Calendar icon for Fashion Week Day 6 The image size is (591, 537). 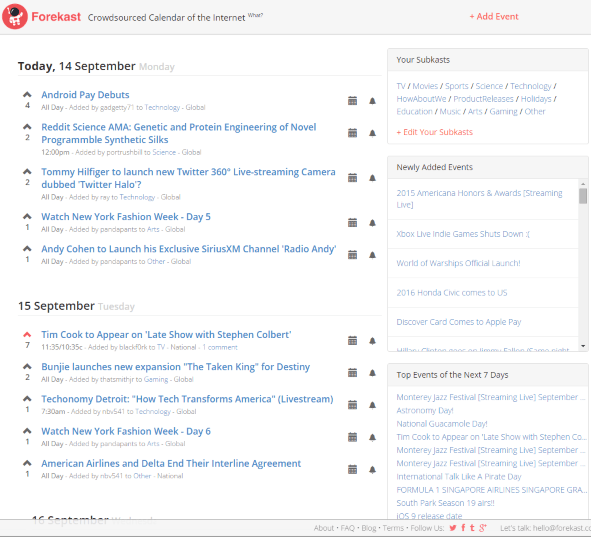pyautogui.click(x=352, y=437)
